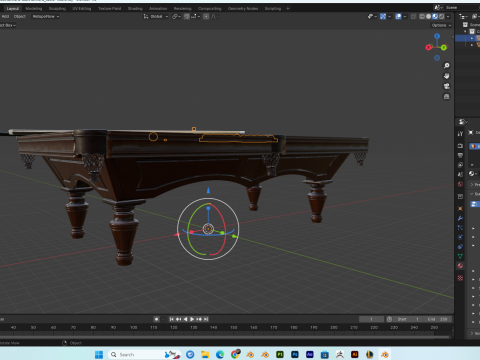Image resolution: width=480 pixels, height=360 pixels.
Task: Click the zoom view magnifier icon
Action: click(x=446, y=66)
